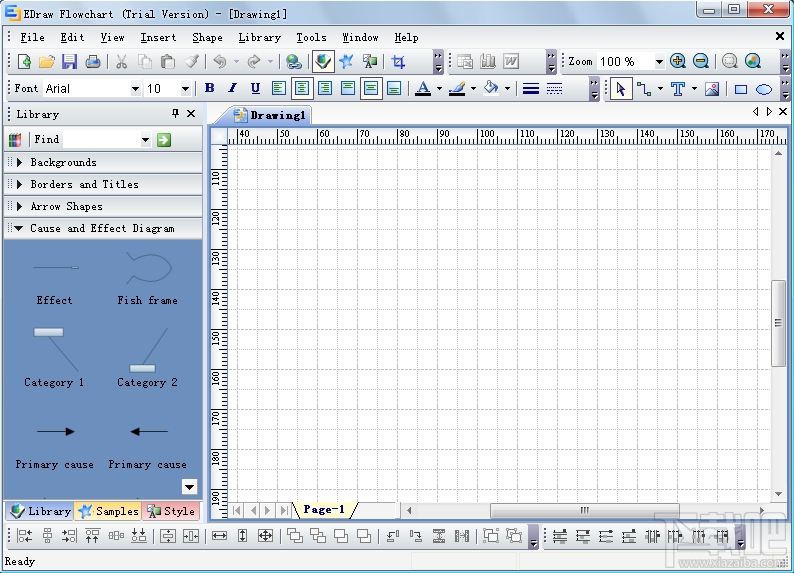
Task: Click the Find search input field
Action: 102,140
